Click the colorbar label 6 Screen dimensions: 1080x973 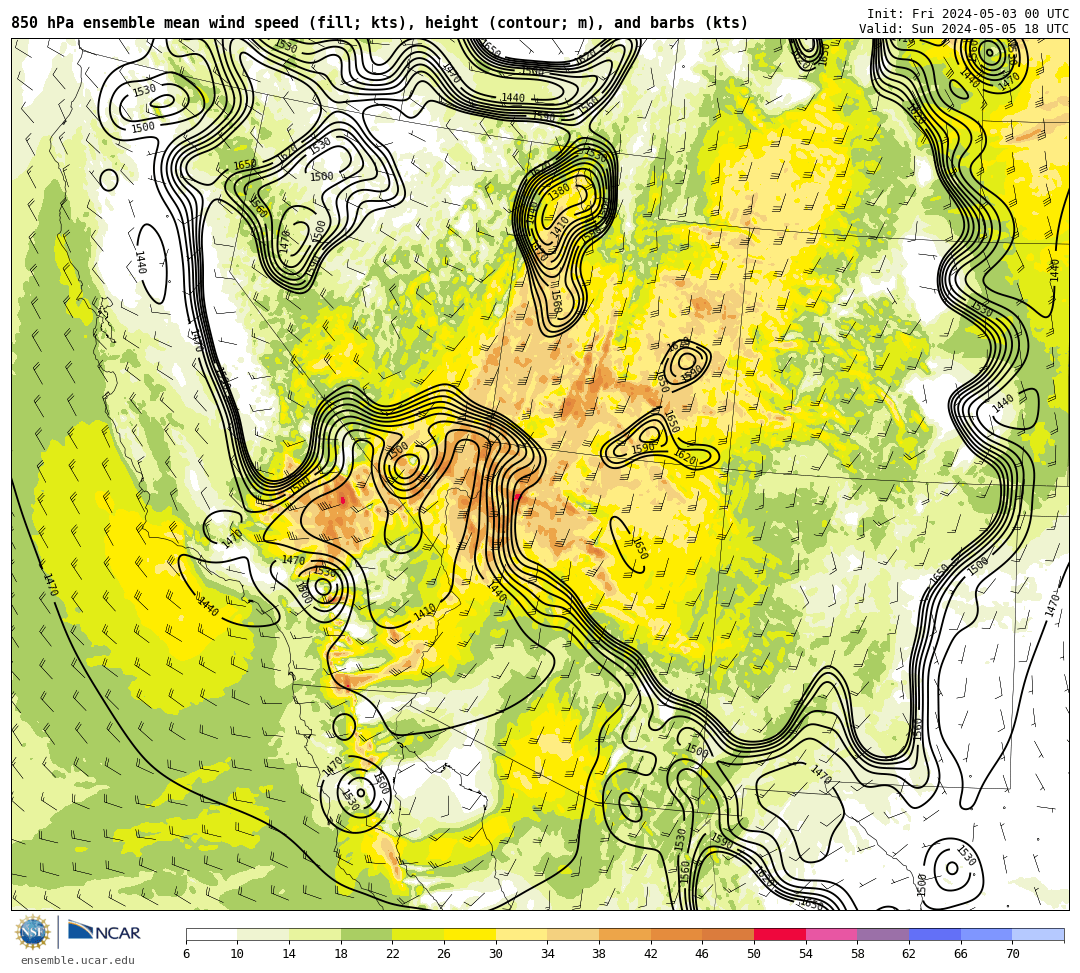point(186,954)
